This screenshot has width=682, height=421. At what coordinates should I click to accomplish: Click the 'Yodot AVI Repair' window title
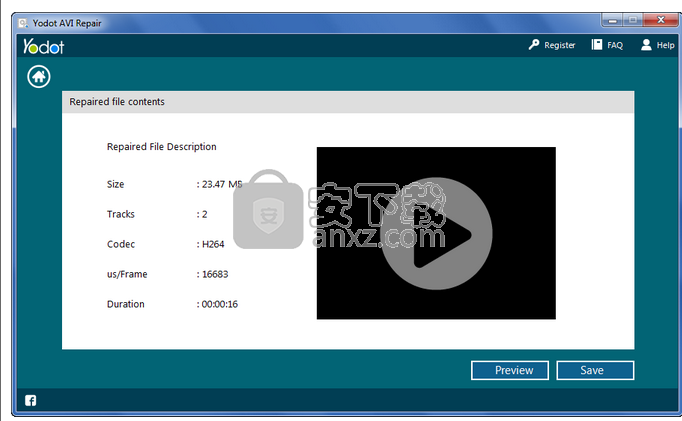pyautogui.click(x=67, y=23)
